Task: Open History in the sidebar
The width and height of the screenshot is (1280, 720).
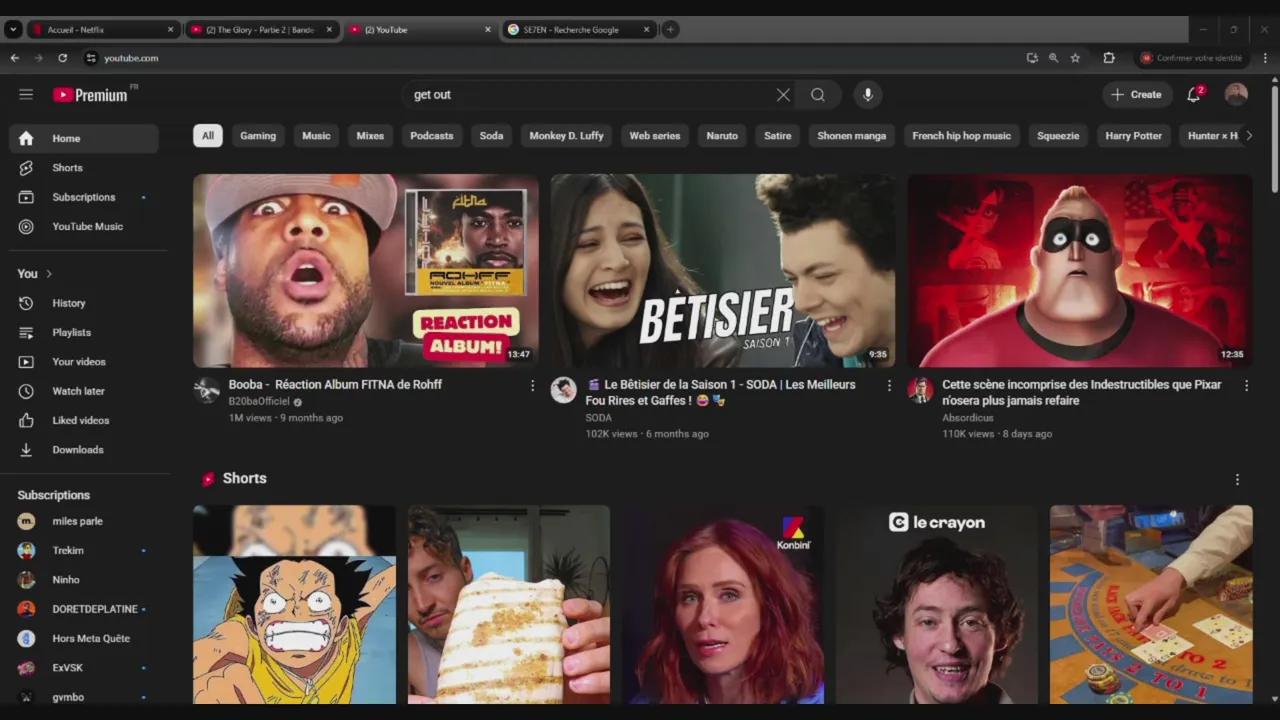Action: (x=84, y=303)
